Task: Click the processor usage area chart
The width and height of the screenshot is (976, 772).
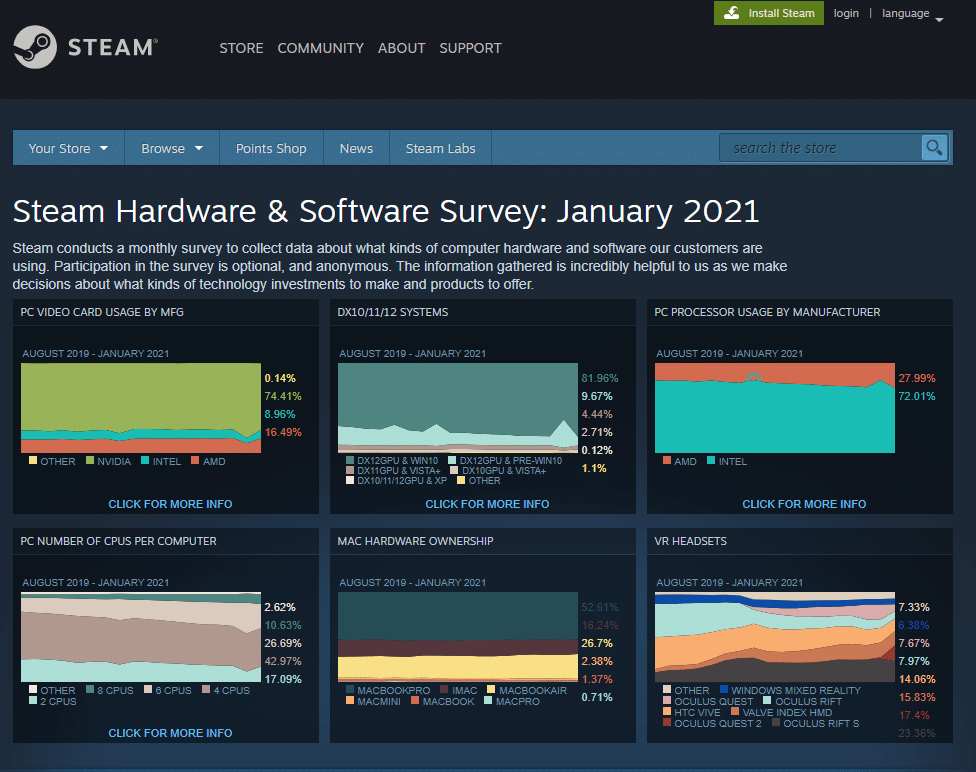Action: pos(774,408)
